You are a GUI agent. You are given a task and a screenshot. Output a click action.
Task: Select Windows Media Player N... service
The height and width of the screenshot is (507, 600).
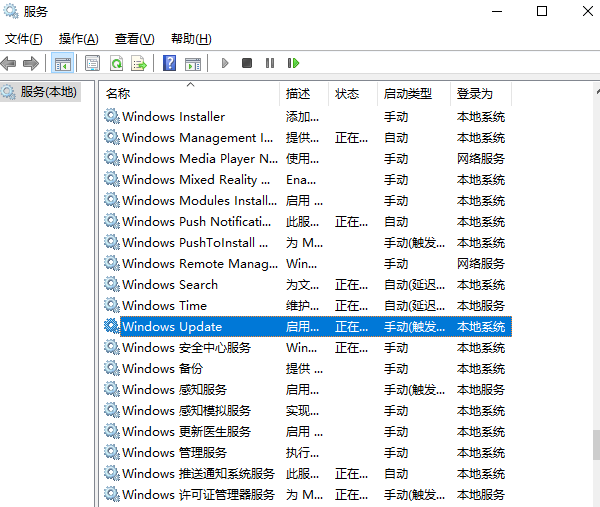[x=308, y=158]
